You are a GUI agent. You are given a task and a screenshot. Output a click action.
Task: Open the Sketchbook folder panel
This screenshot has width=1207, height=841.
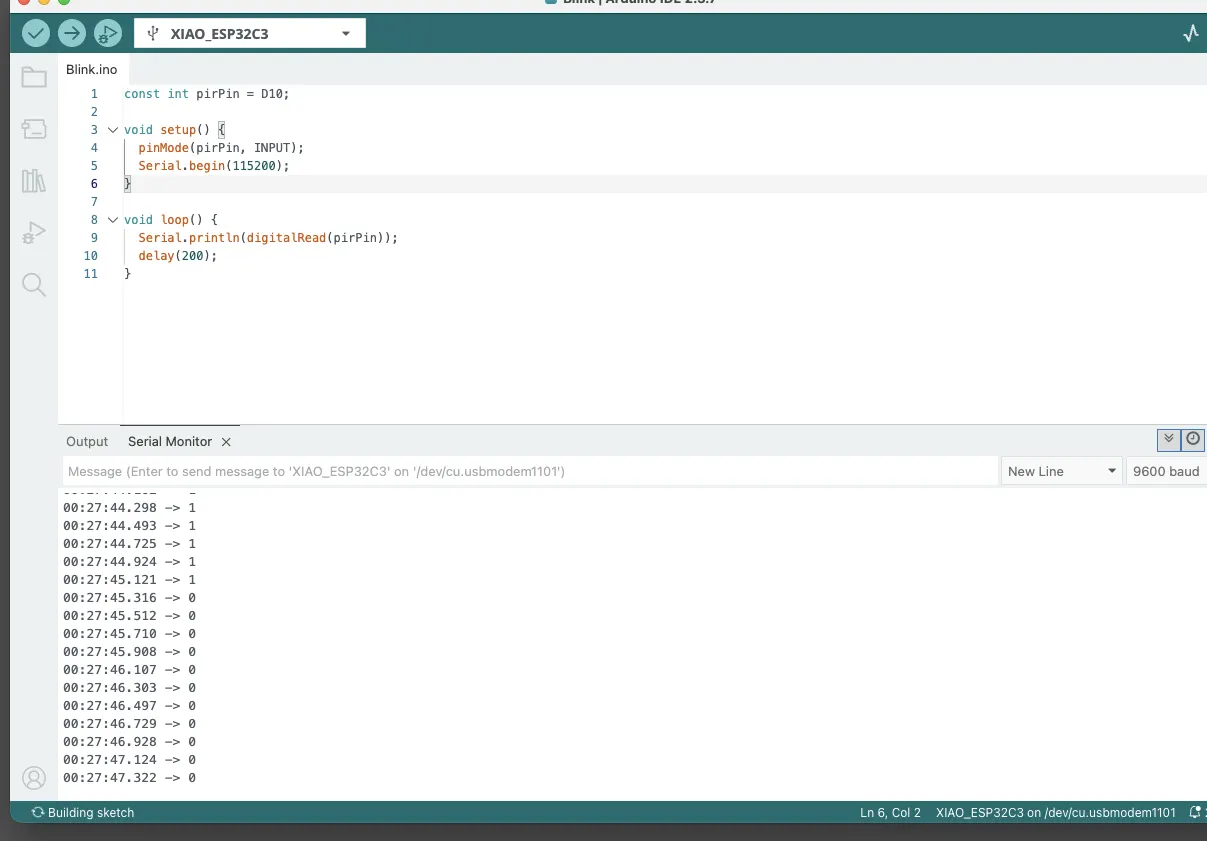click(34, 76)
